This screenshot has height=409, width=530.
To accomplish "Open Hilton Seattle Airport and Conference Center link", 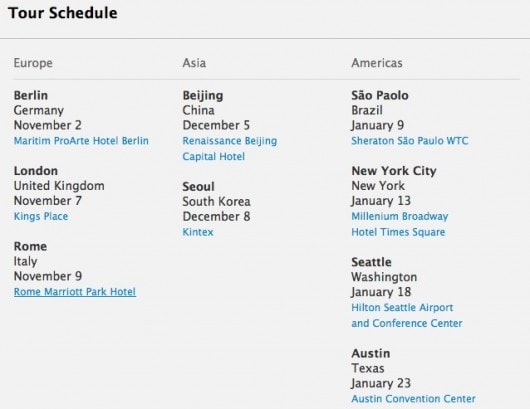I will coord(407,315).
